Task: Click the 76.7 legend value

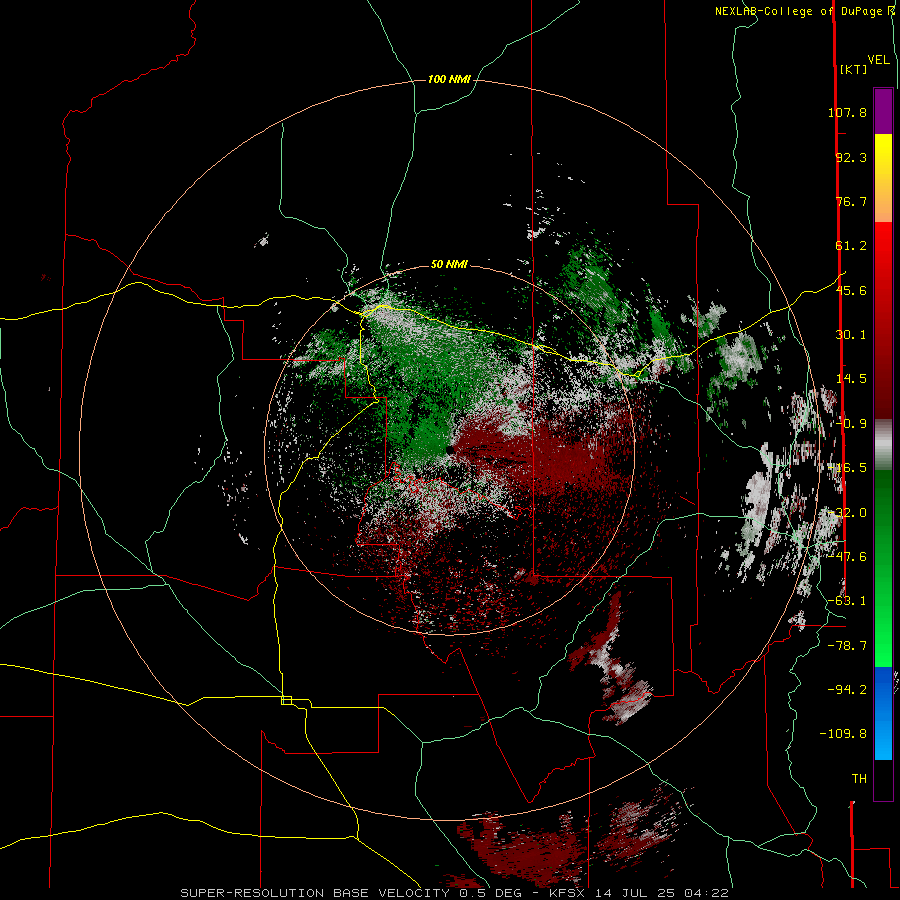Action: (x=851, y=201)
